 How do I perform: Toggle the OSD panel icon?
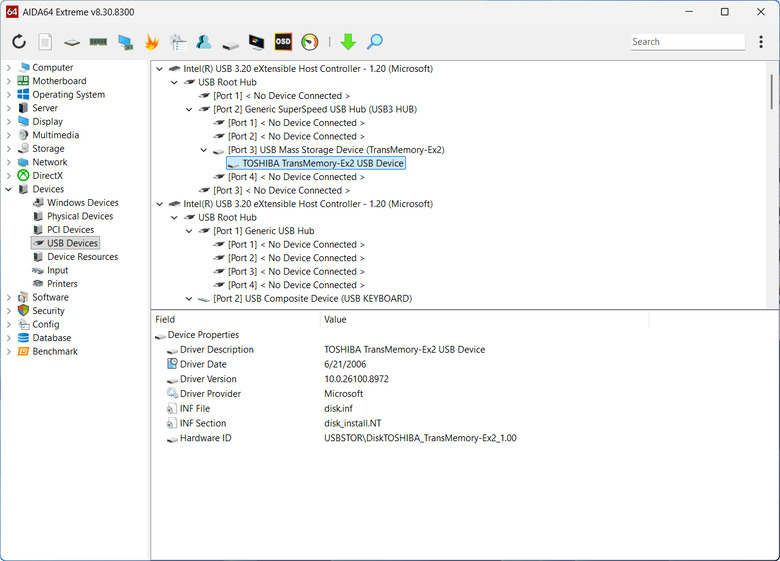[283, 42]
